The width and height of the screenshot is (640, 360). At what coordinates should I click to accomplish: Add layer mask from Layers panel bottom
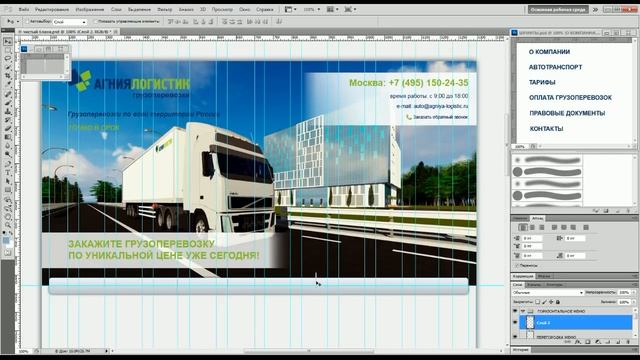pyautogui.click(x=588, y=342)
